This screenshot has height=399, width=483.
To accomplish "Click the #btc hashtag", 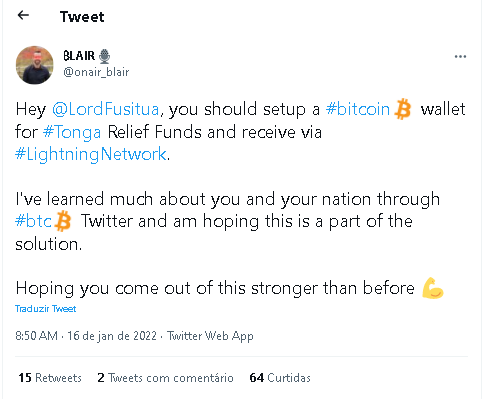I will (x=33, y=221).
